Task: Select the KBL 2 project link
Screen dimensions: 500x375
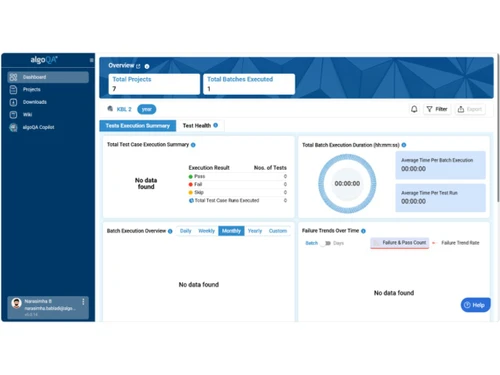Action: tap(124, 109)
